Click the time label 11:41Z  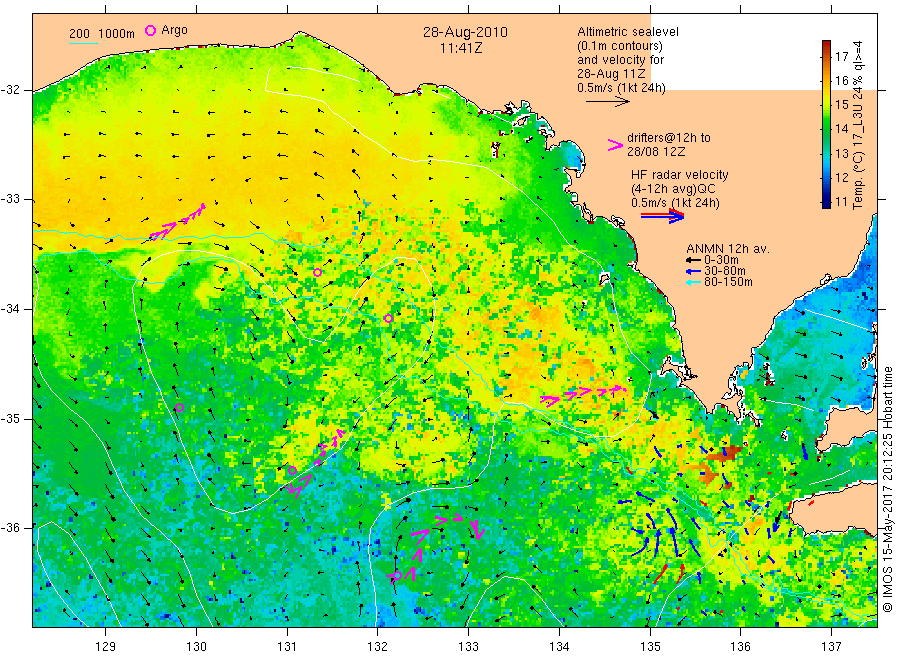461,48
